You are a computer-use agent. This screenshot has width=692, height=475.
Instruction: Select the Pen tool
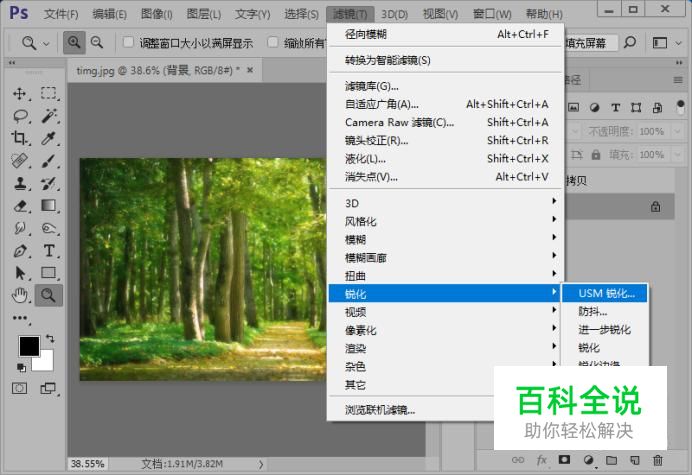19,251
